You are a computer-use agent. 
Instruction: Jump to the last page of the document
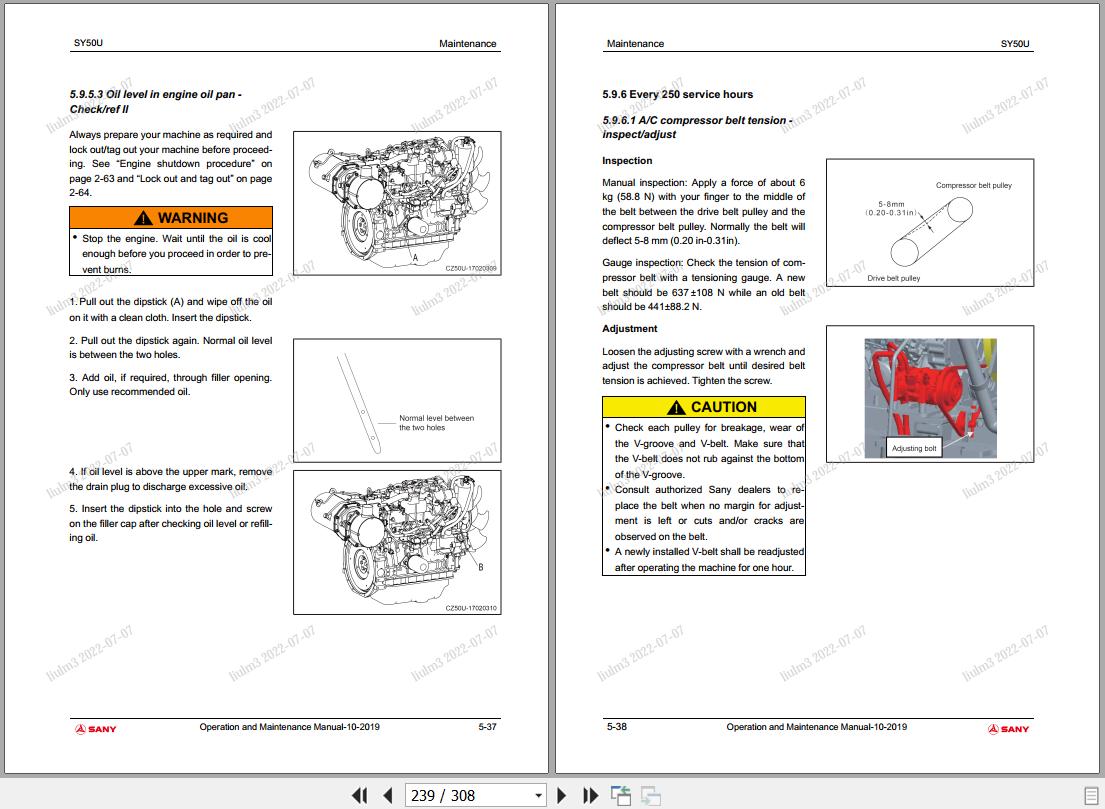click(591, 796)
